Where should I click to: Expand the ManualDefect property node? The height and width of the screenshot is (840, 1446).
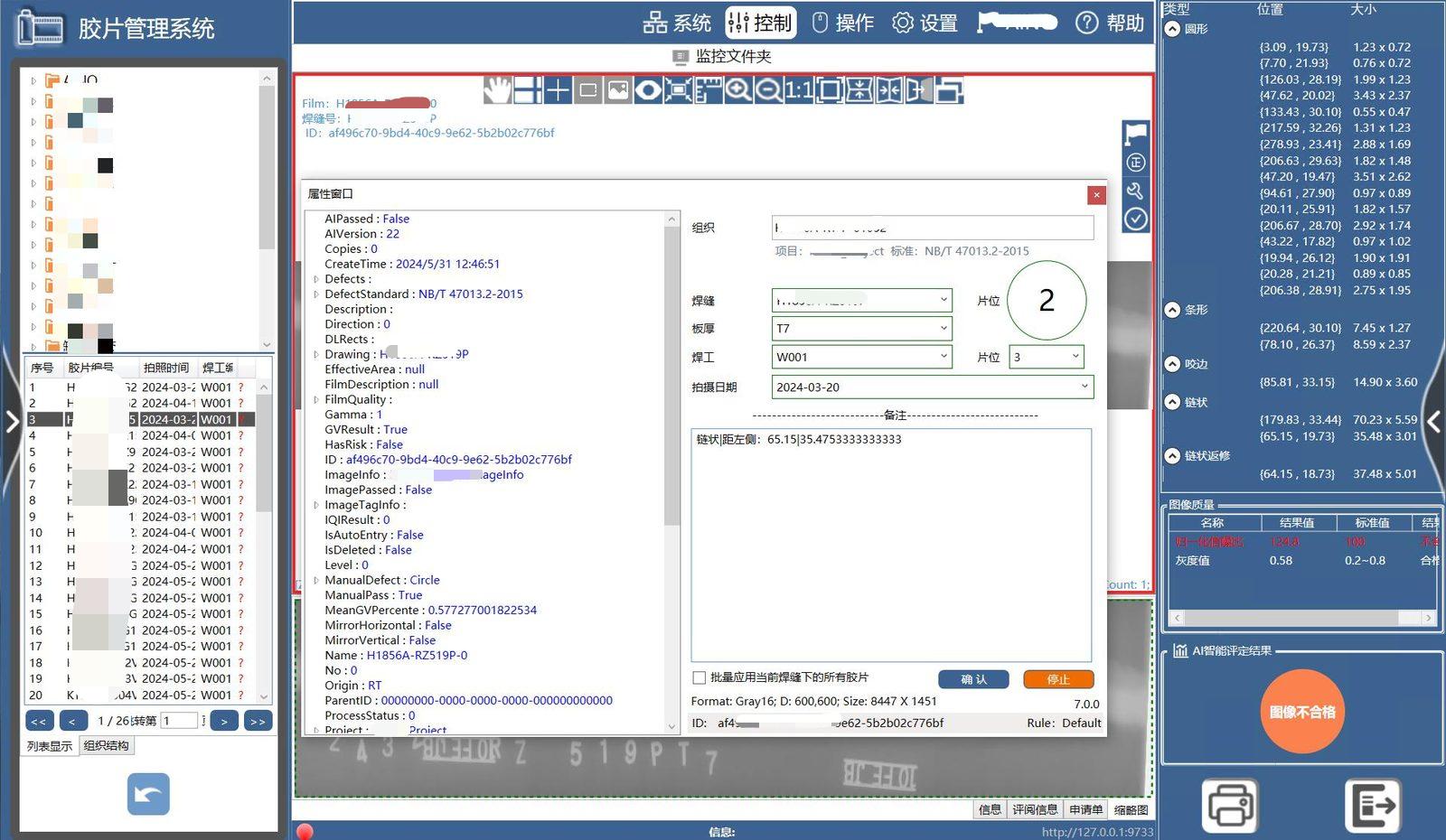point(315,581)
